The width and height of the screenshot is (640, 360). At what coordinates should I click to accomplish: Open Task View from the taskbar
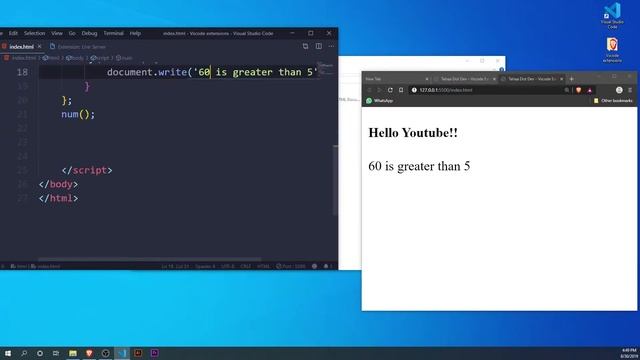56,353
